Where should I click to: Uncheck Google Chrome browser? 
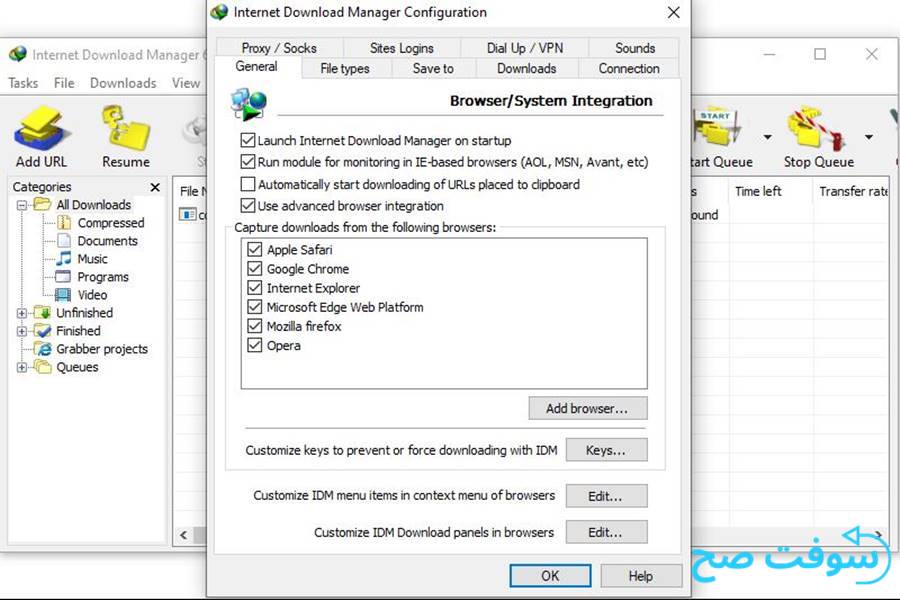(x=254, y=269)
